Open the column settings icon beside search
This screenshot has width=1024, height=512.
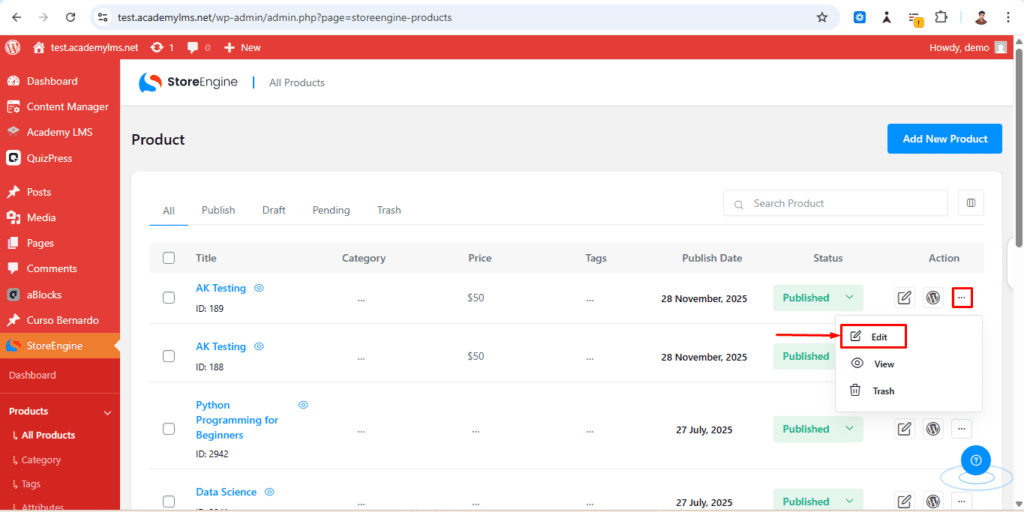971,203
